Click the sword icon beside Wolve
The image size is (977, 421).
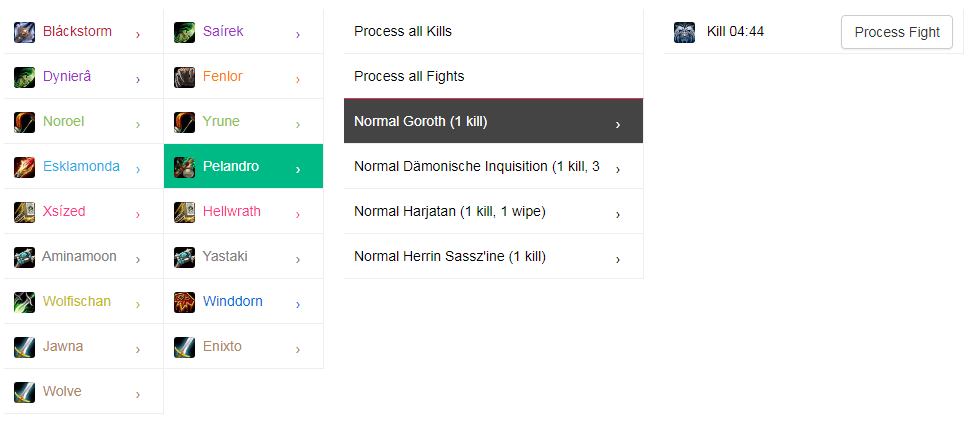(x=24, y=392)
